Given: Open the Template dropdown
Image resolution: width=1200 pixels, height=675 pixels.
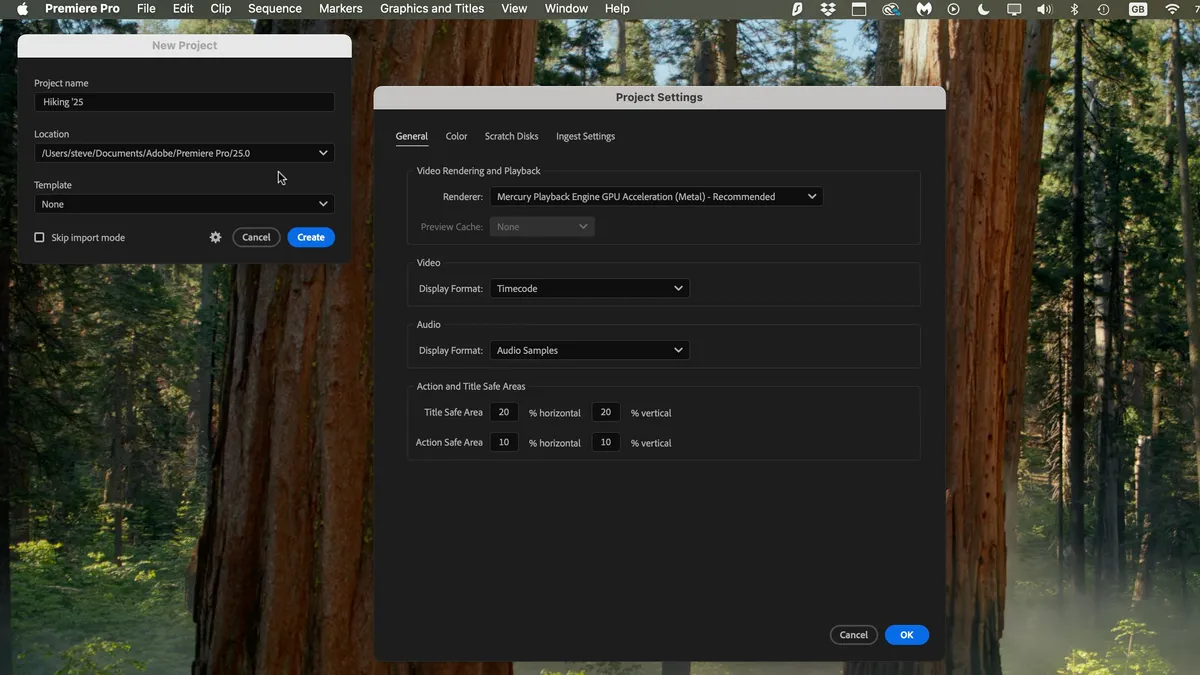Looking at the screenshot, I should 184,204.
